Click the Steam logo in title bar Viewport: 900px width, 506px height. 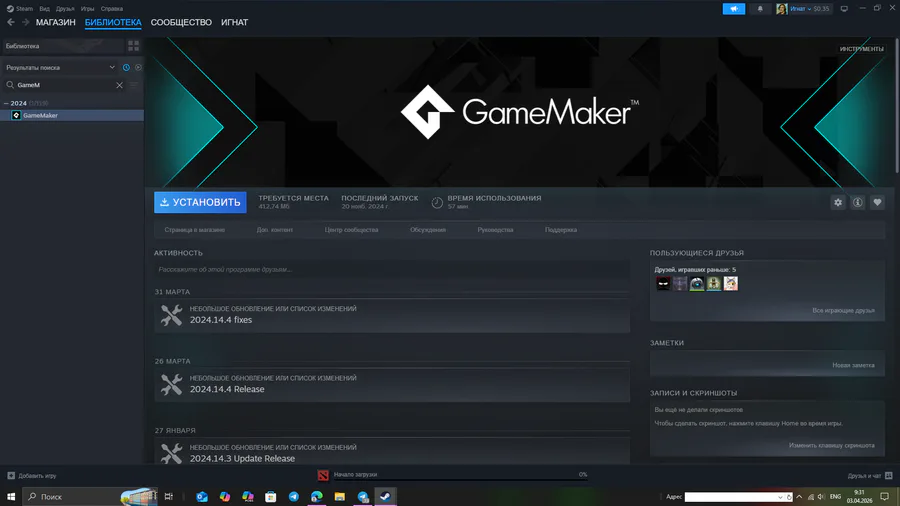click(x=10, y=9)
